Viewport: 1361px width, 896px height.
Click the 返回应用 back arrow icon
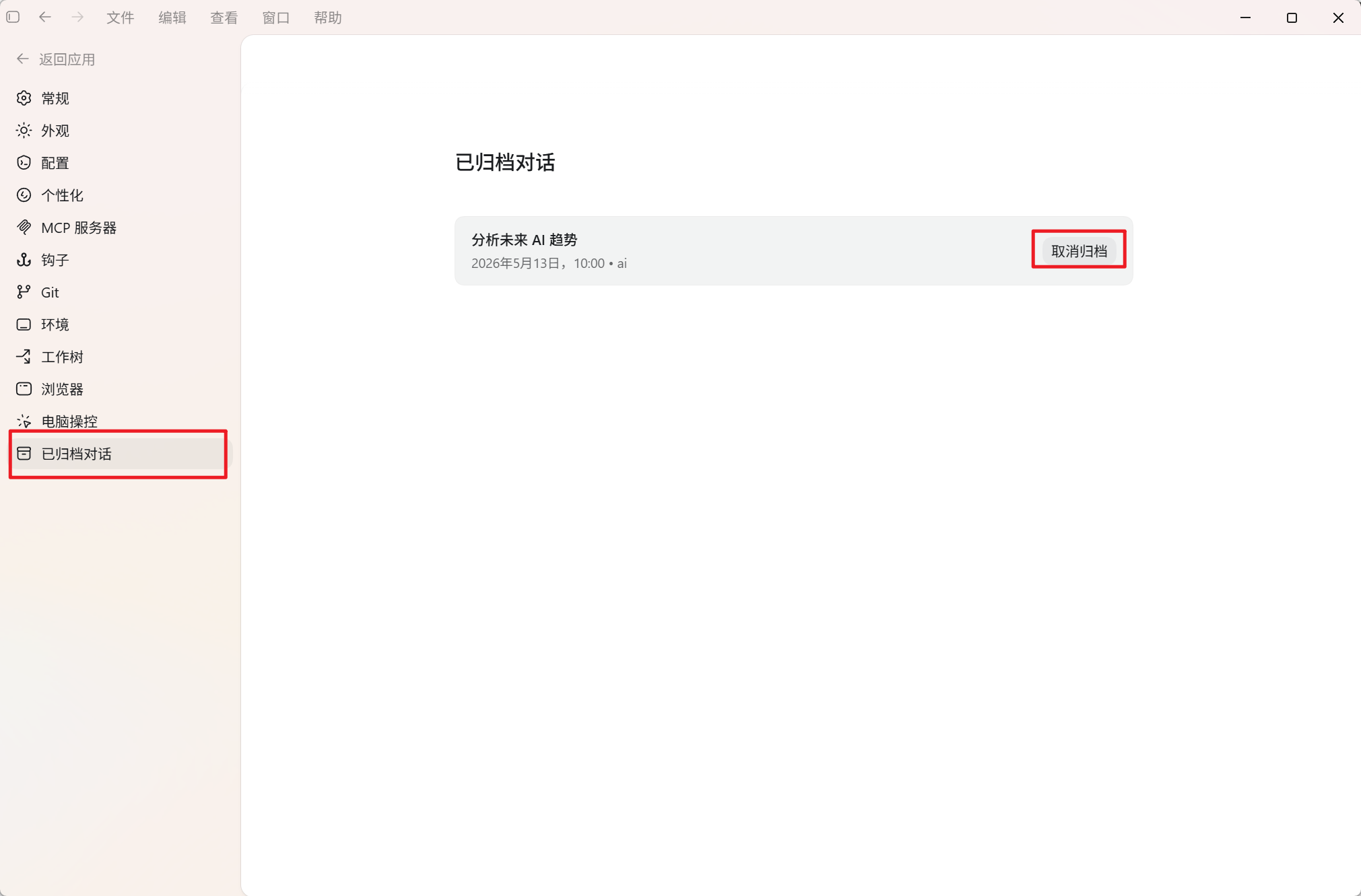click(x=23, y=59)
